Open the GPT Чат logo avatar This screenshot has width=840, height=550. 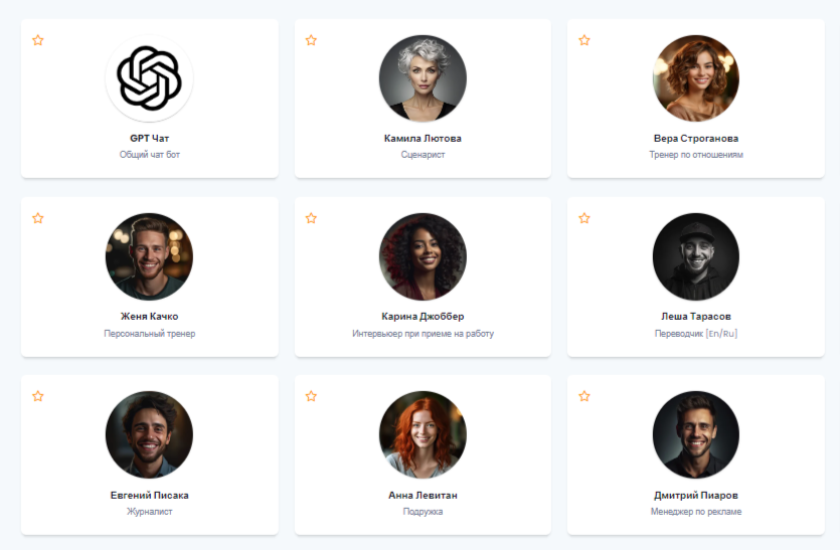pyautogui.click(x=149, y=79)
